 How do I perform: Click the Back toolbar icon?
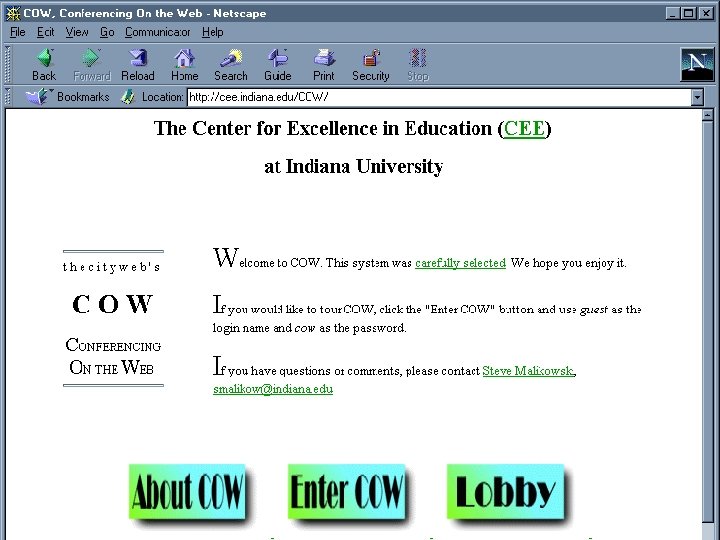coord(45,65)
